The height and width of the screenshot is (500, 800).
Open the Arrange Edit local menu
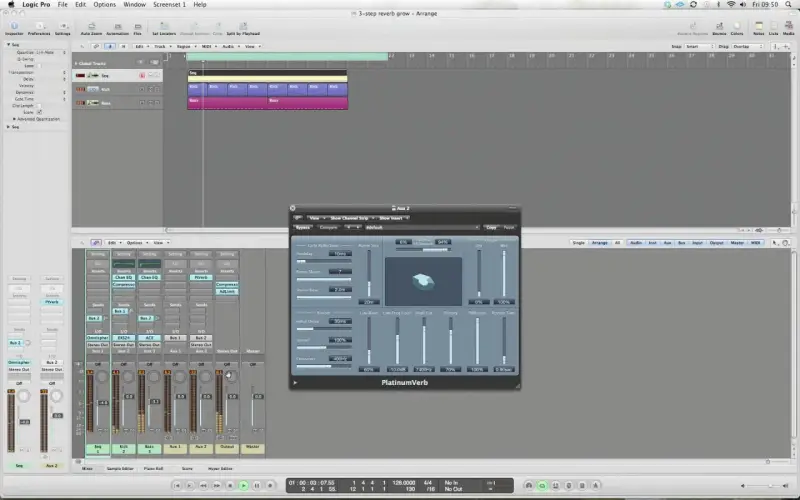[141, 46]
